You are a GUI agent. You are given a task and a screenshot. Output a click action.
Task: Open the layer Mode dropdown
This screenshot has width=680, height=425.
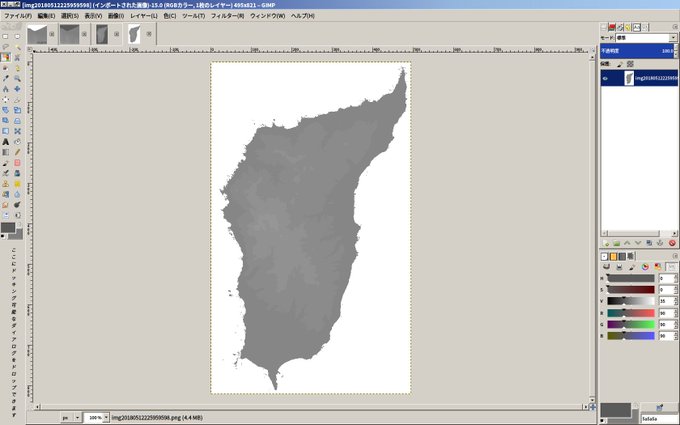646,38
